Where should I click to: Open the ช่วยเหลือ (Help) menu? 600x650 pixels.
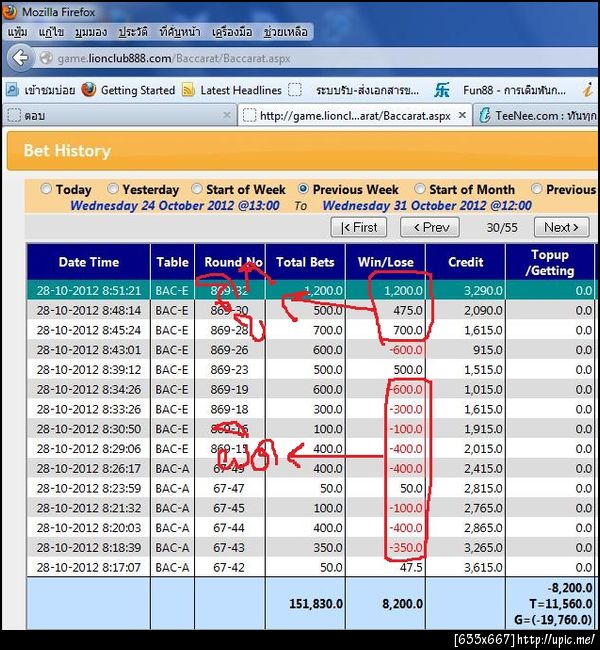coord(286,32)
